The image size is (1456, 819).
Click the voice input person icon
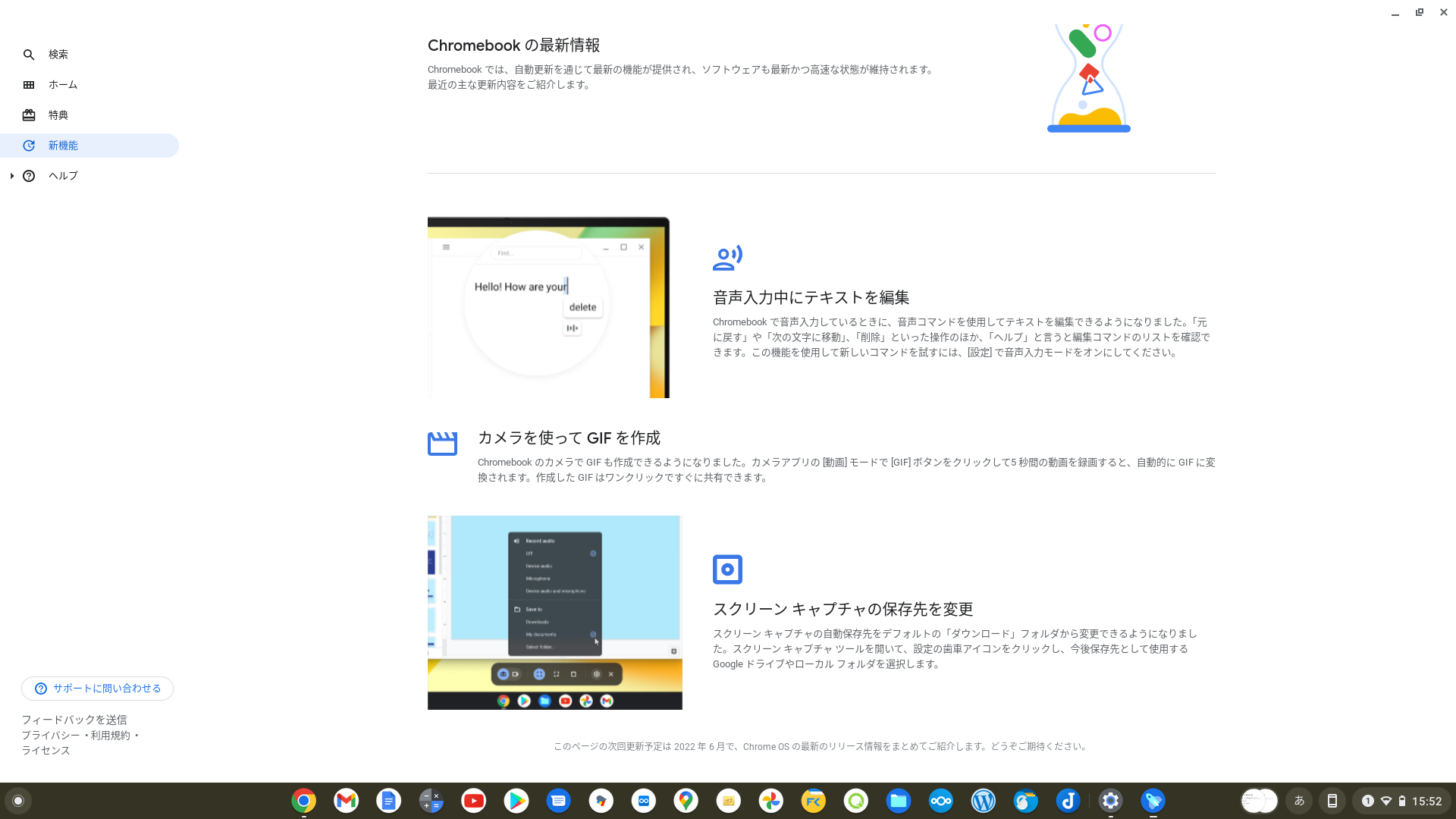point(727,258)
